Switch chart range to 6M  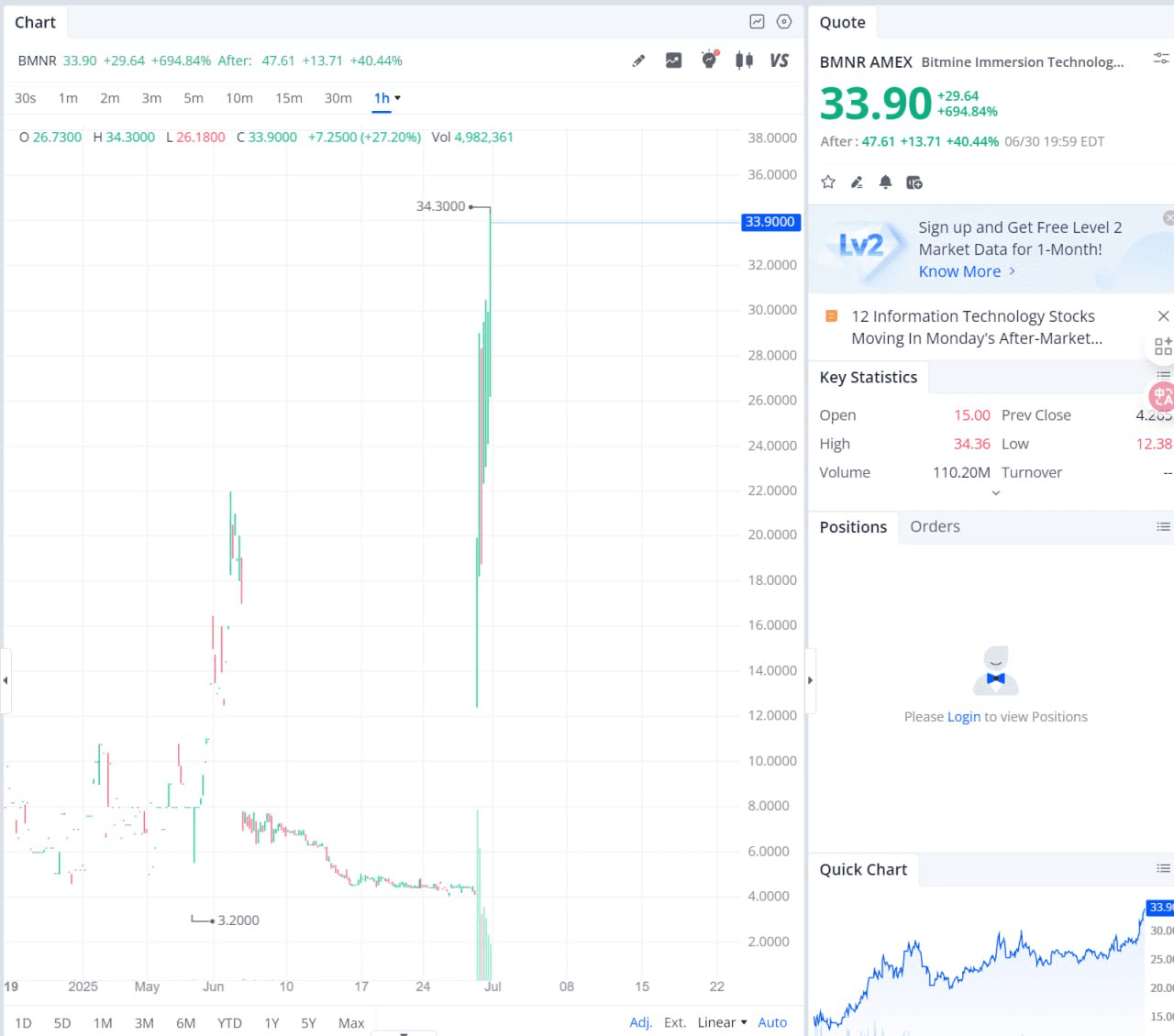(186, 1023)
